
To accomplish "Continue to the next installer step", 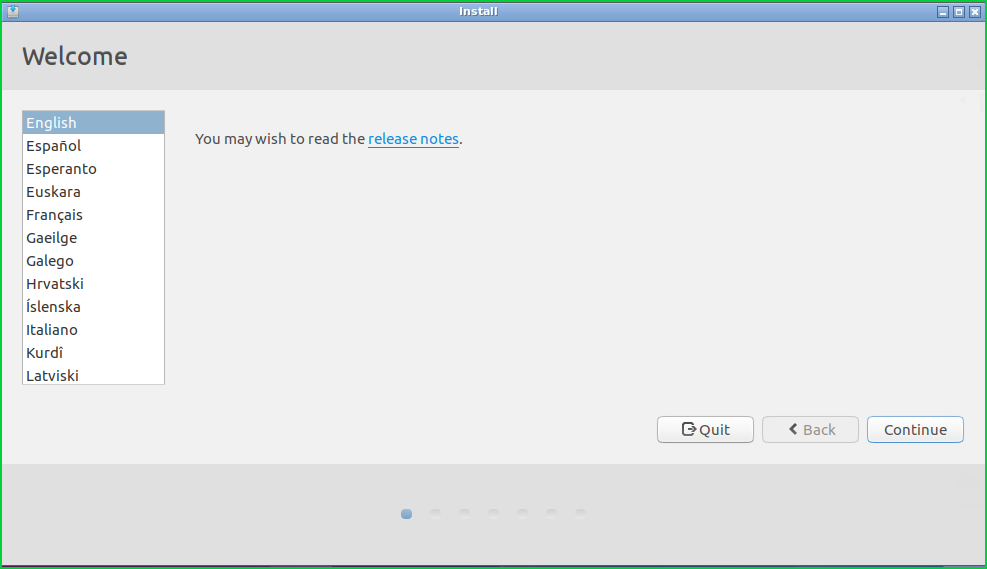I will coord(915,429).
